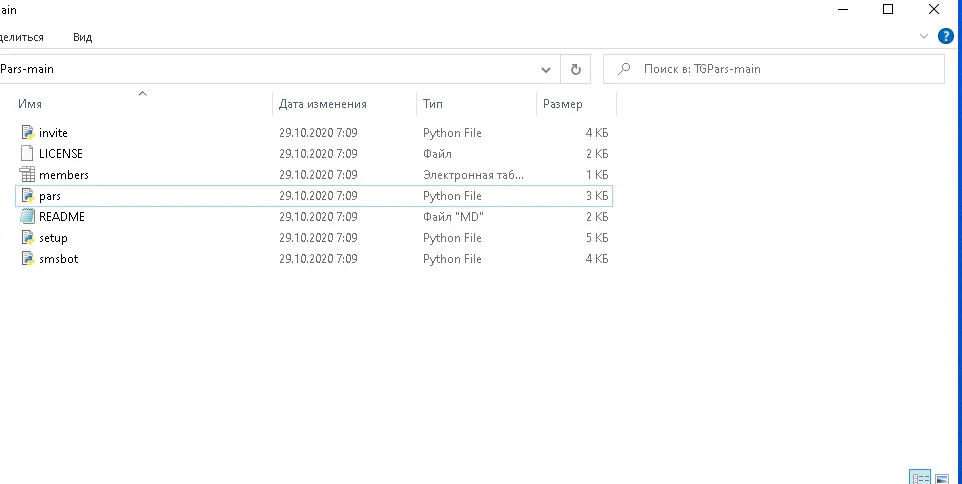This screenshot has width=962, height=484.
Task: Expand the ribbon with the chevron
Action: pos(924,36)
